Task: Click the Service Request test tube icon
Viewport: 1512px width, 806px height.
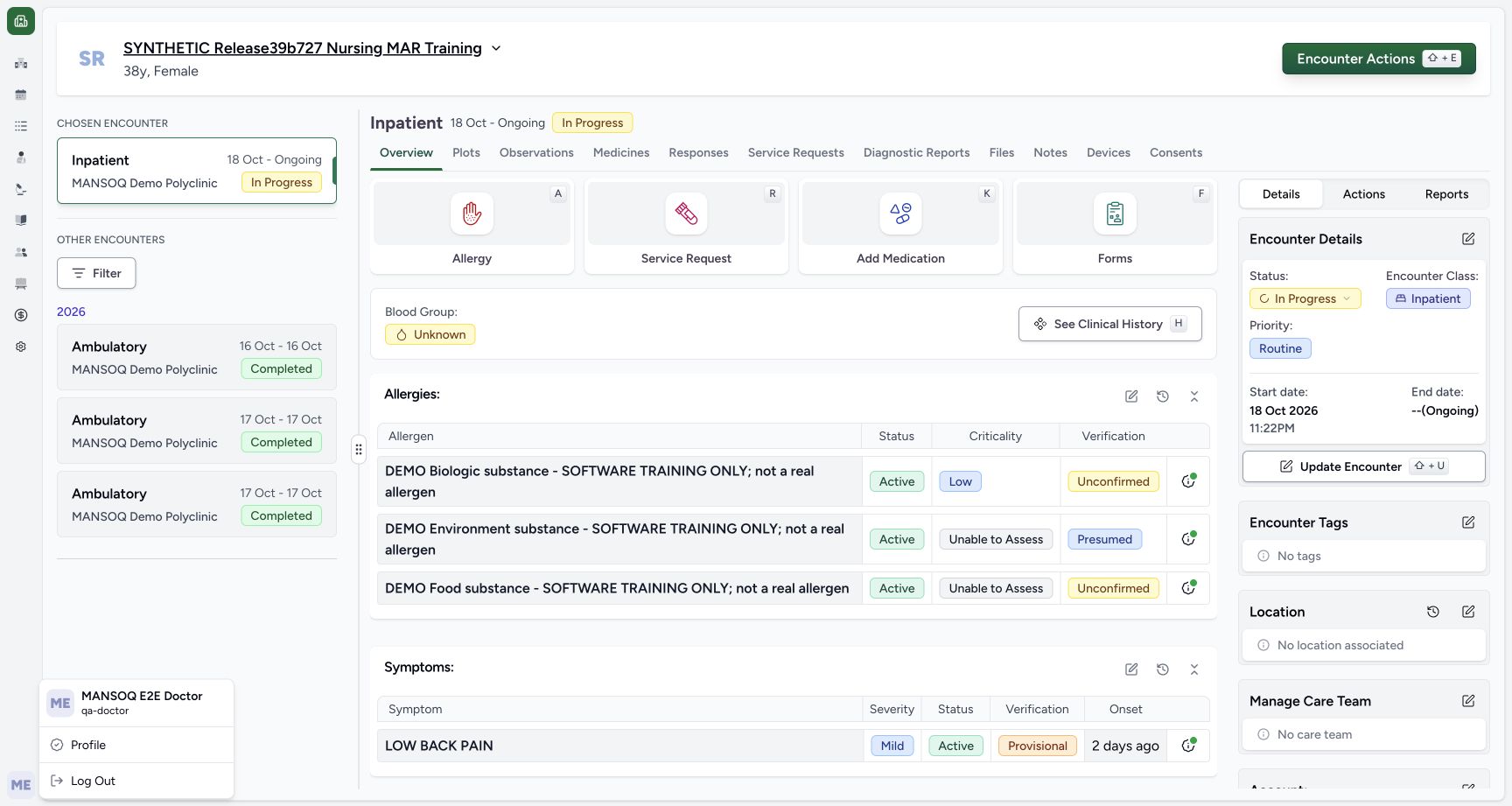Action: coord(686,214)
